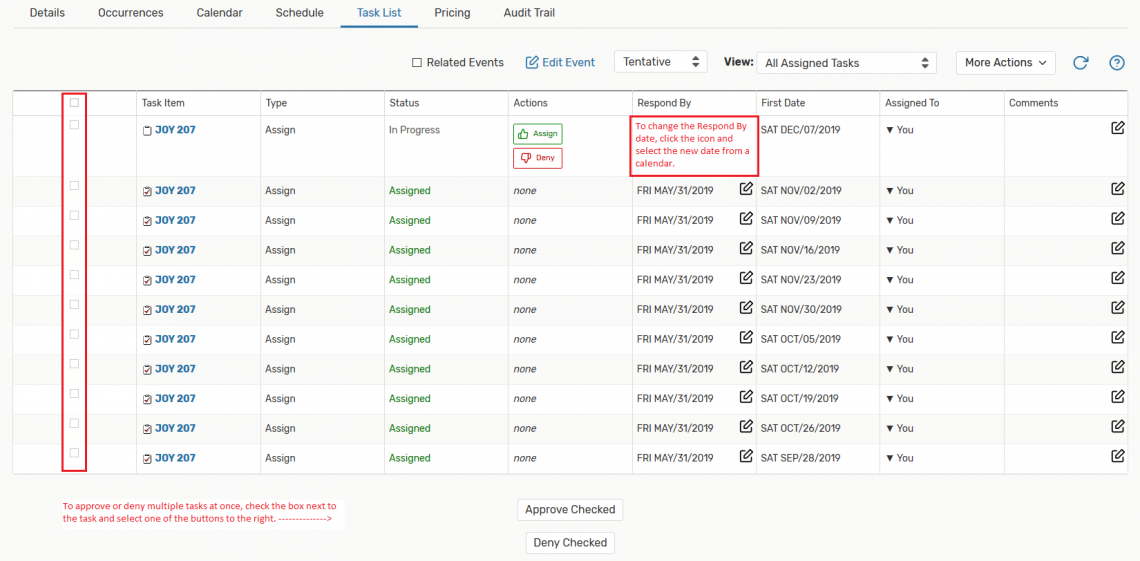The width and height of the screenshot is (1140, 561).
Task: Open the All Assigned Tasks view dropdown
Action: click(846, 63)
